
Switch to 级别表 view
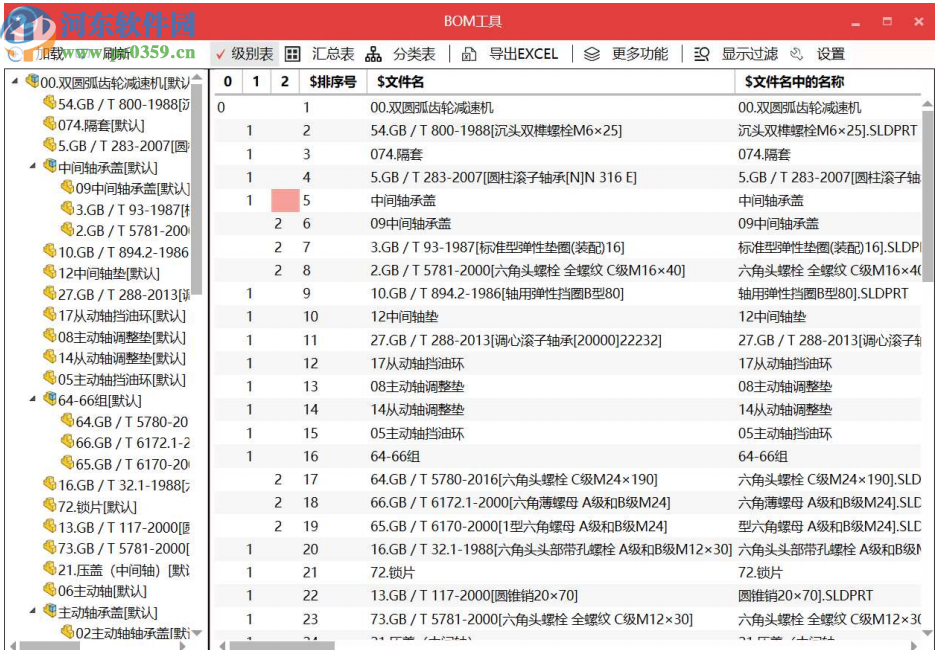point(244,54)
